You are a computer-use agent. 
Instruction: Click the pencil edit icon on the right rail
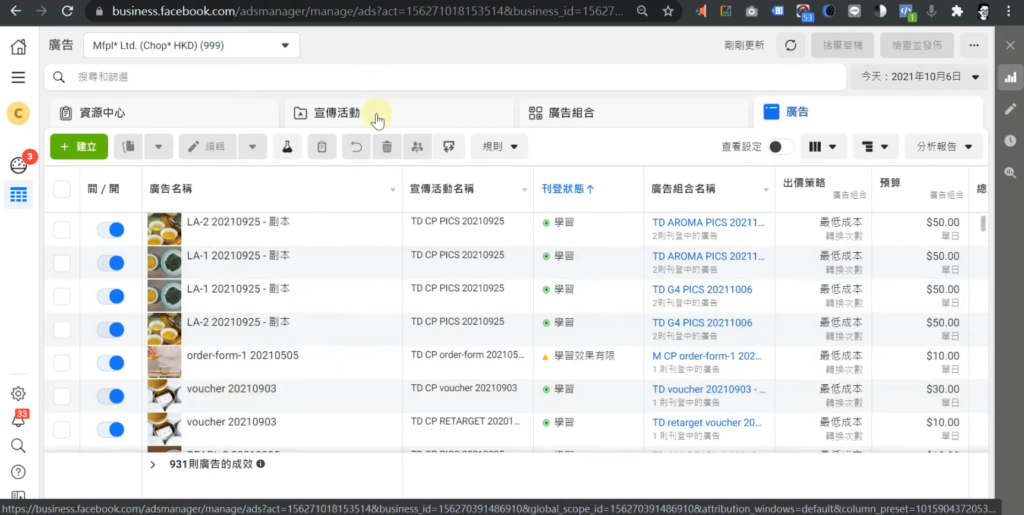coord(1010,109)
